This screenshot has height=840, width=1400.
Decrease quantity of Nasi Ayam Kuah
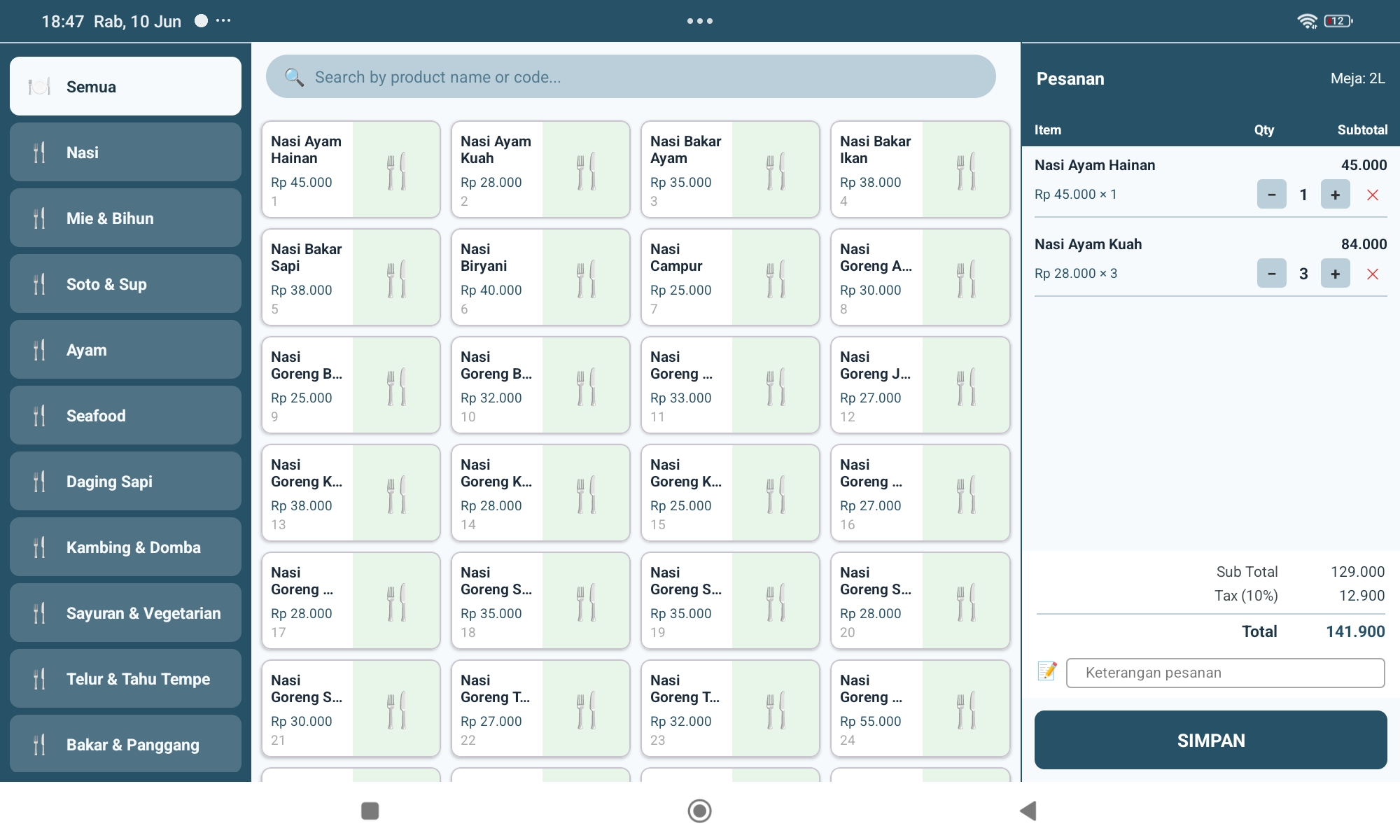[x=1272, y=274]
